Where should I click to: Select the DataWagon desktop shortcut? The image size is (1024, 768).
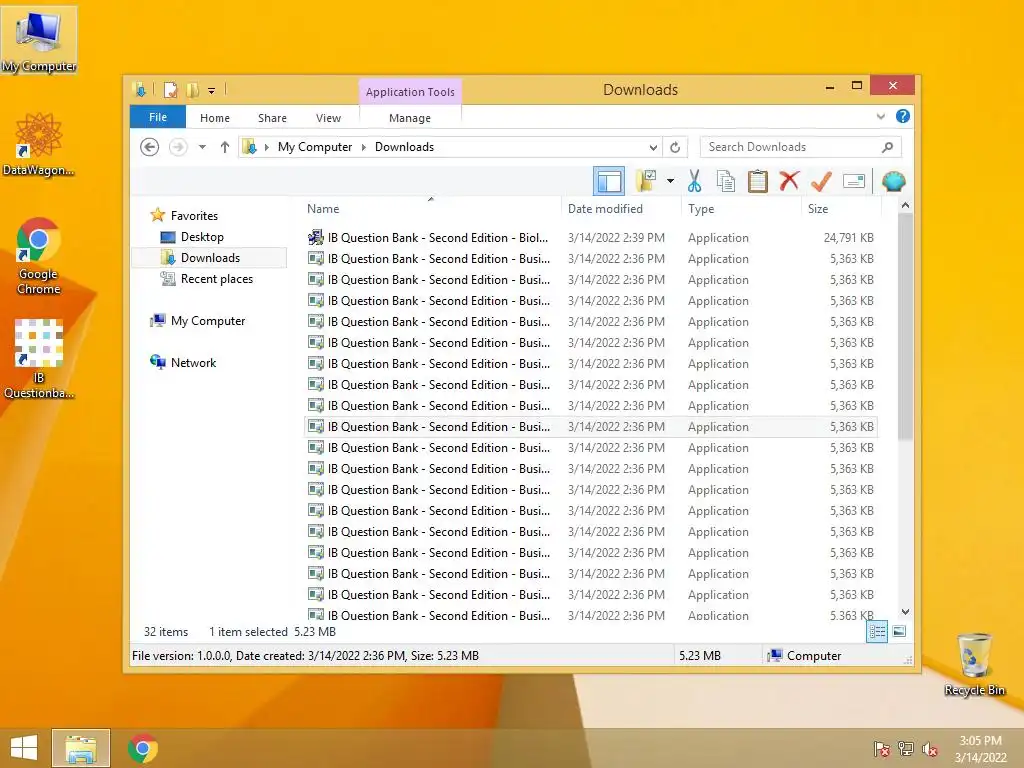tap(39, 144)
